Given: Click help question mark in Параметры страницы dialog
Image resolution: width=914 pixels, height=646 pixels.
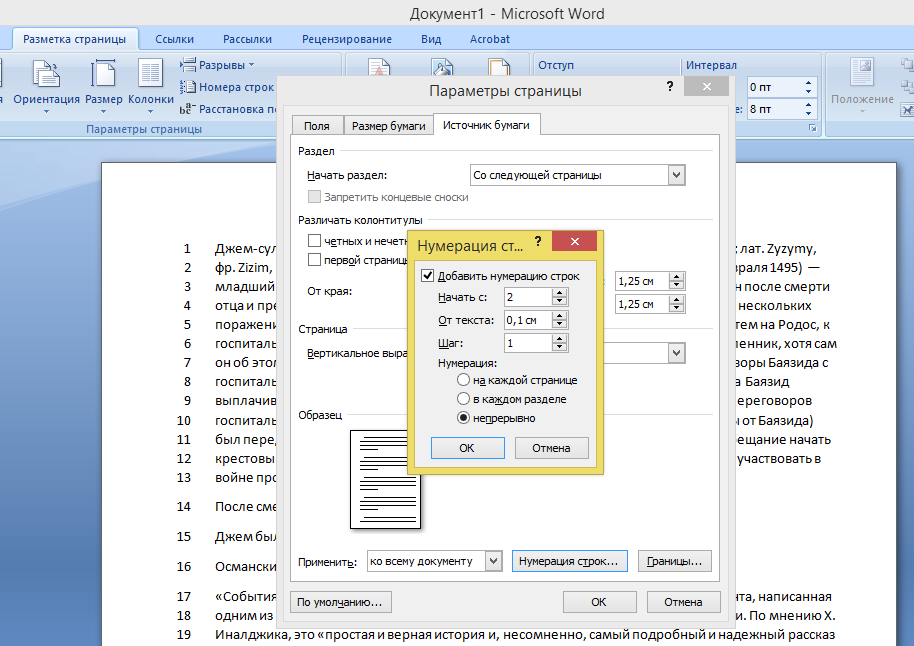Looking at the screenshot, I should (670, 86).
